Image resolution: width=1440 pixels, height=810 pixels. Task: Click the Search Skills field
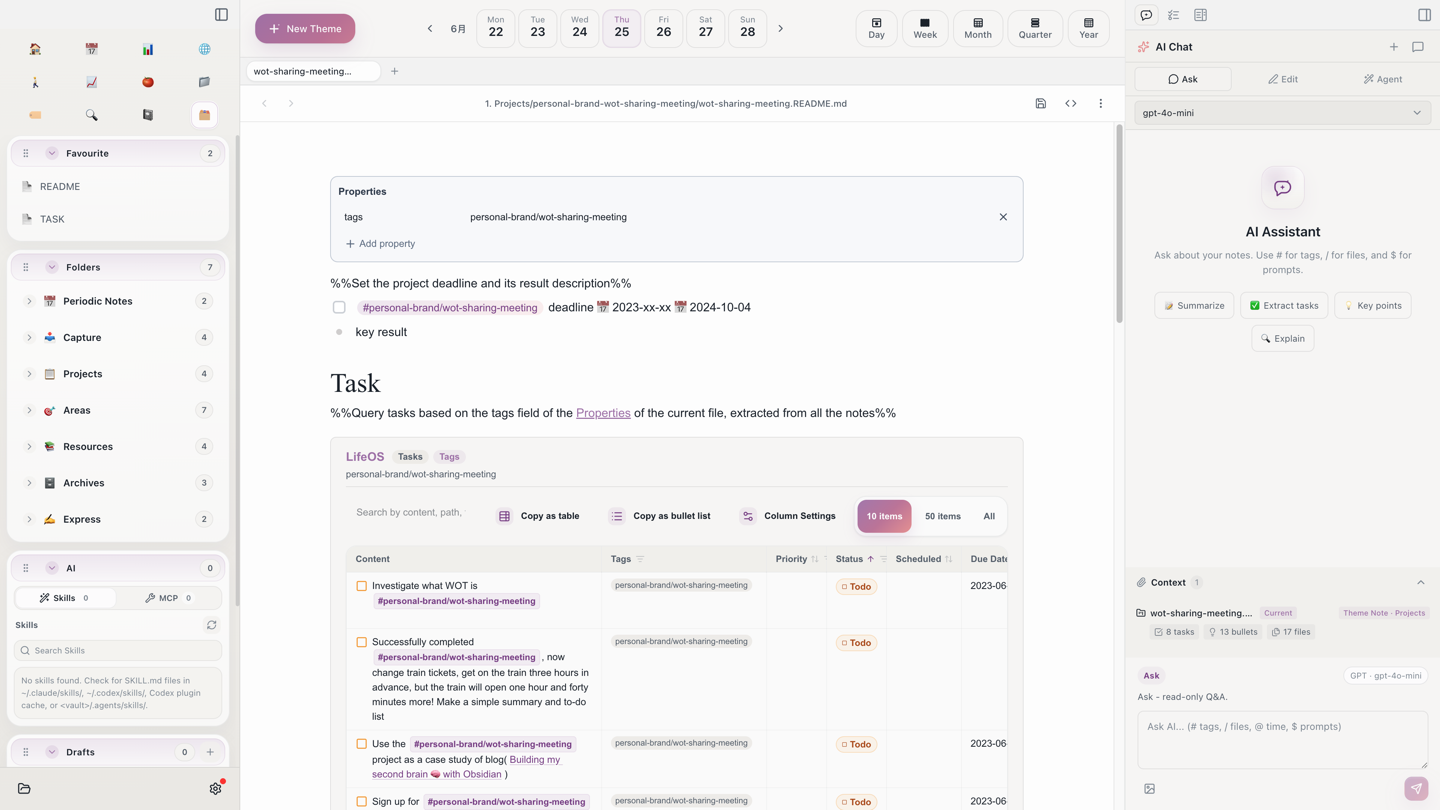pos(118,650)
